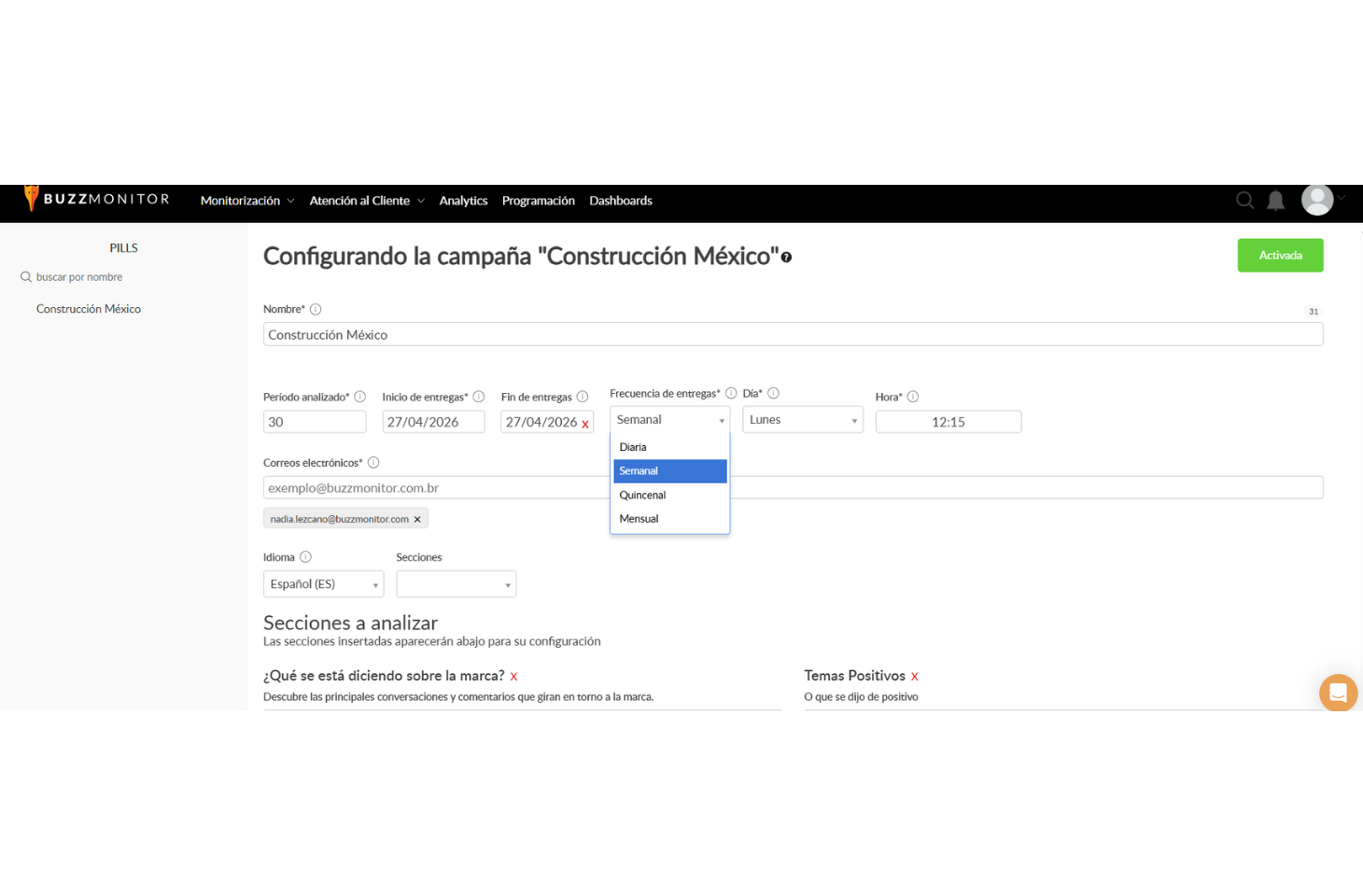Remove nadia.lezcano email tag
Image resolution: width=1363 pixels, height=896 pixels.
(x=417, y=519)
